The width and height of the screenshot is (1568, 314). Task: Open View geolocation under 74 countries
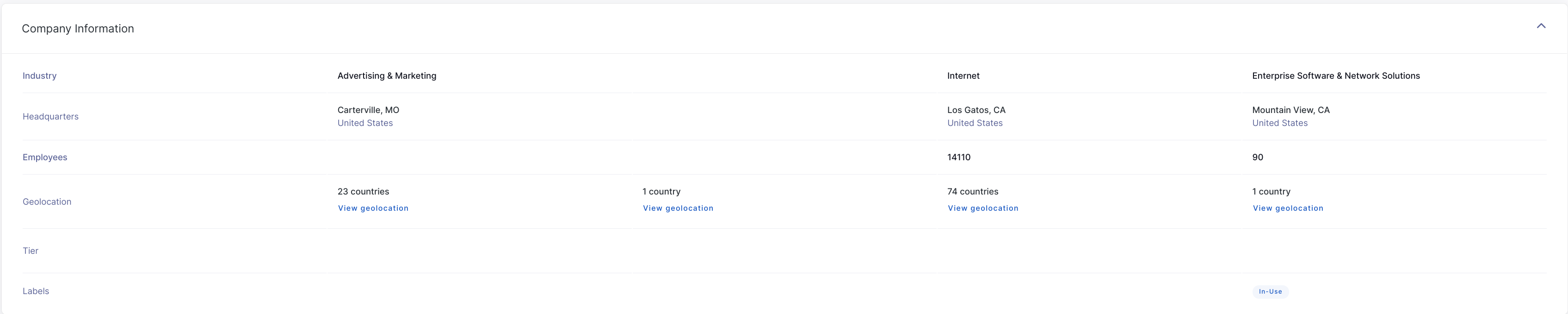coord(982,208)
